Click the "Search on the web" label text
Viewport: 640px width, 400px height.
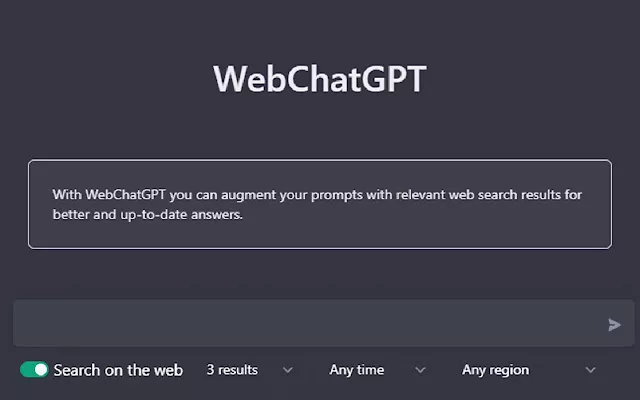pos(118,370)
